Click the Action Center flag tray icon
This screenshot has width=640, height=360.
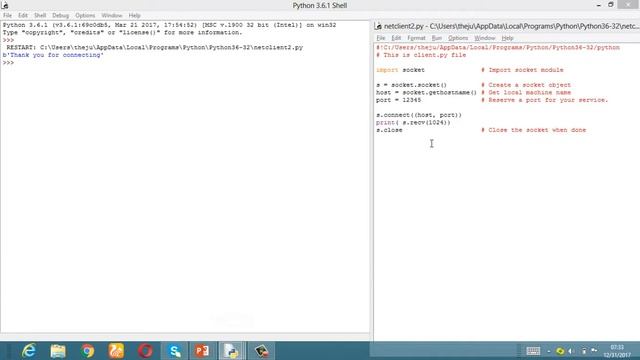pyautogui.click(x=594, y=351)
